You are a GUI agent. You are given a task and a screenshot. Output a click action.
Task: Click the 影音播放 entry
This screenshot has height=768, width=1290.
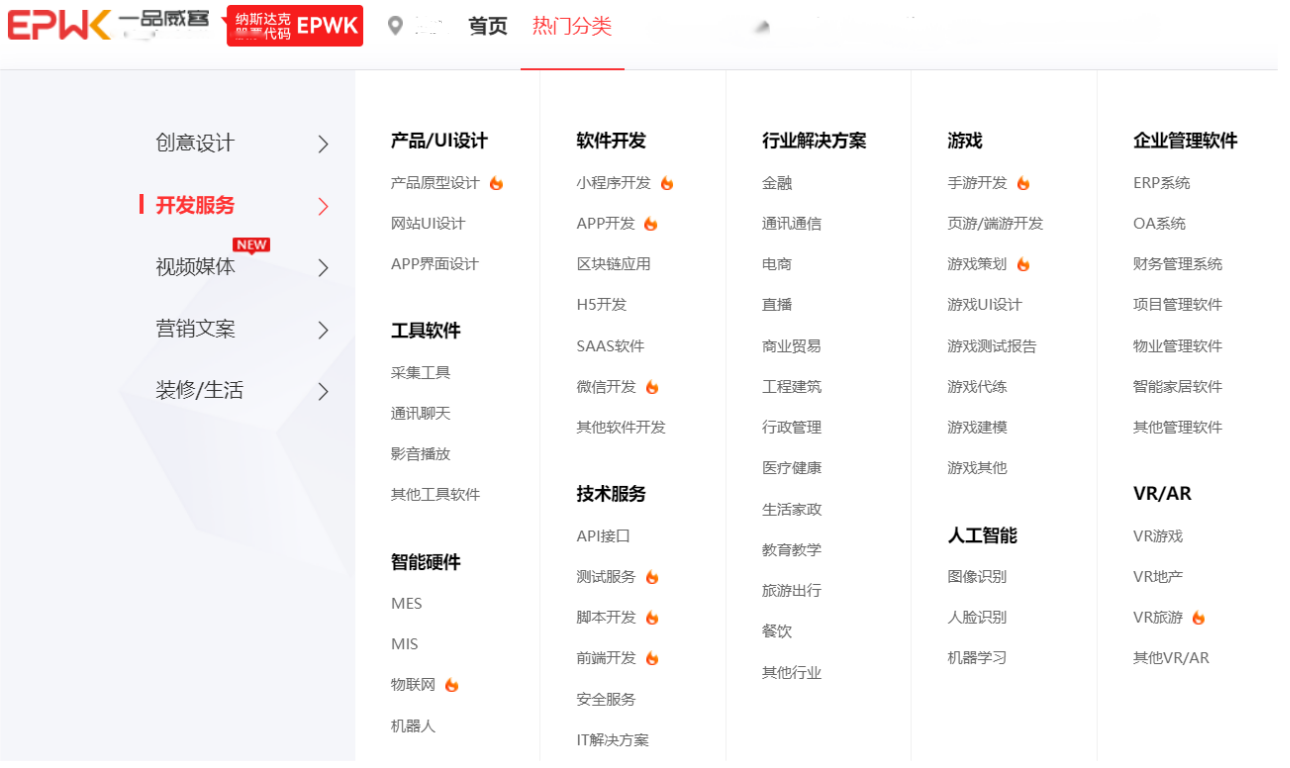[421, 454]
